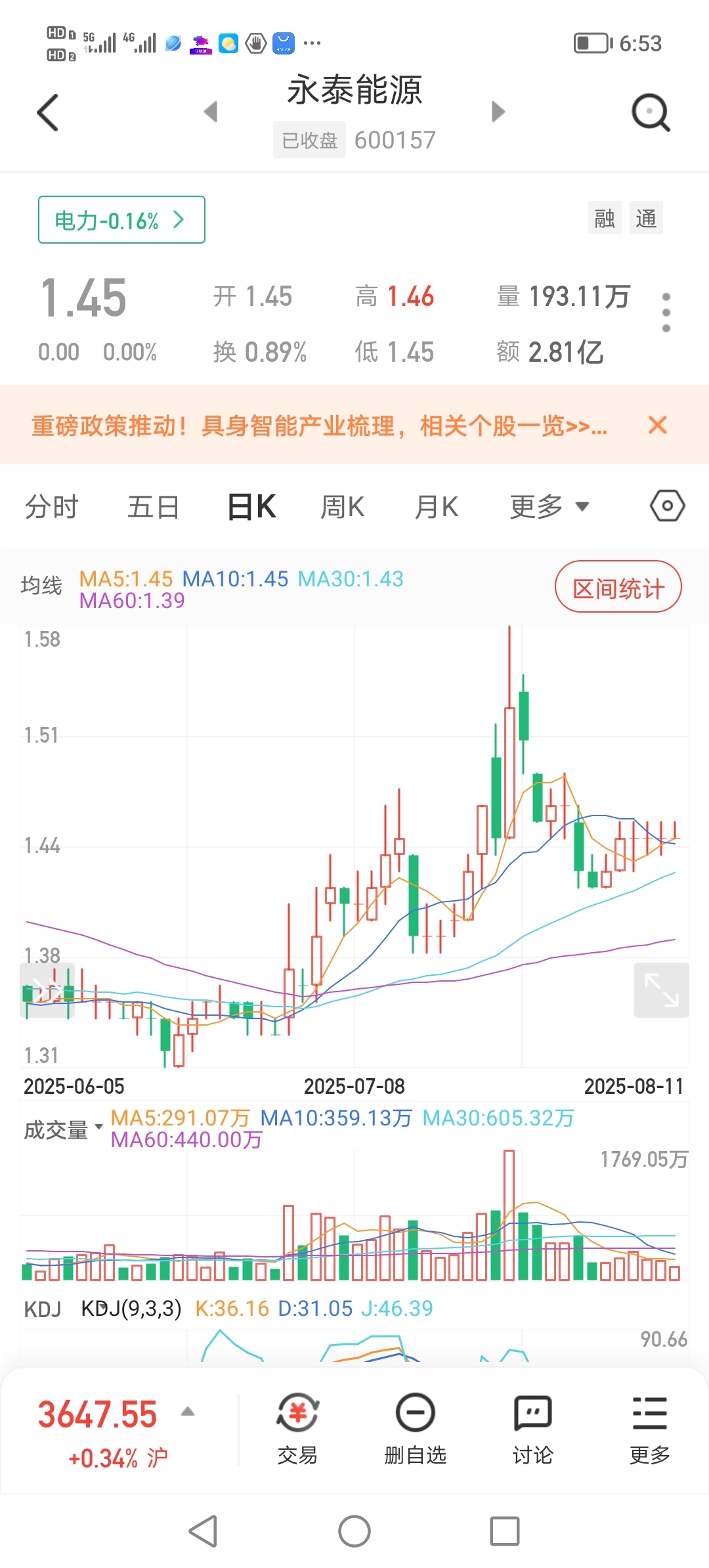Open the 讨论 discussion icon
The height and width of the screenshot is (1568, 709).
(x=532, y=1430)
